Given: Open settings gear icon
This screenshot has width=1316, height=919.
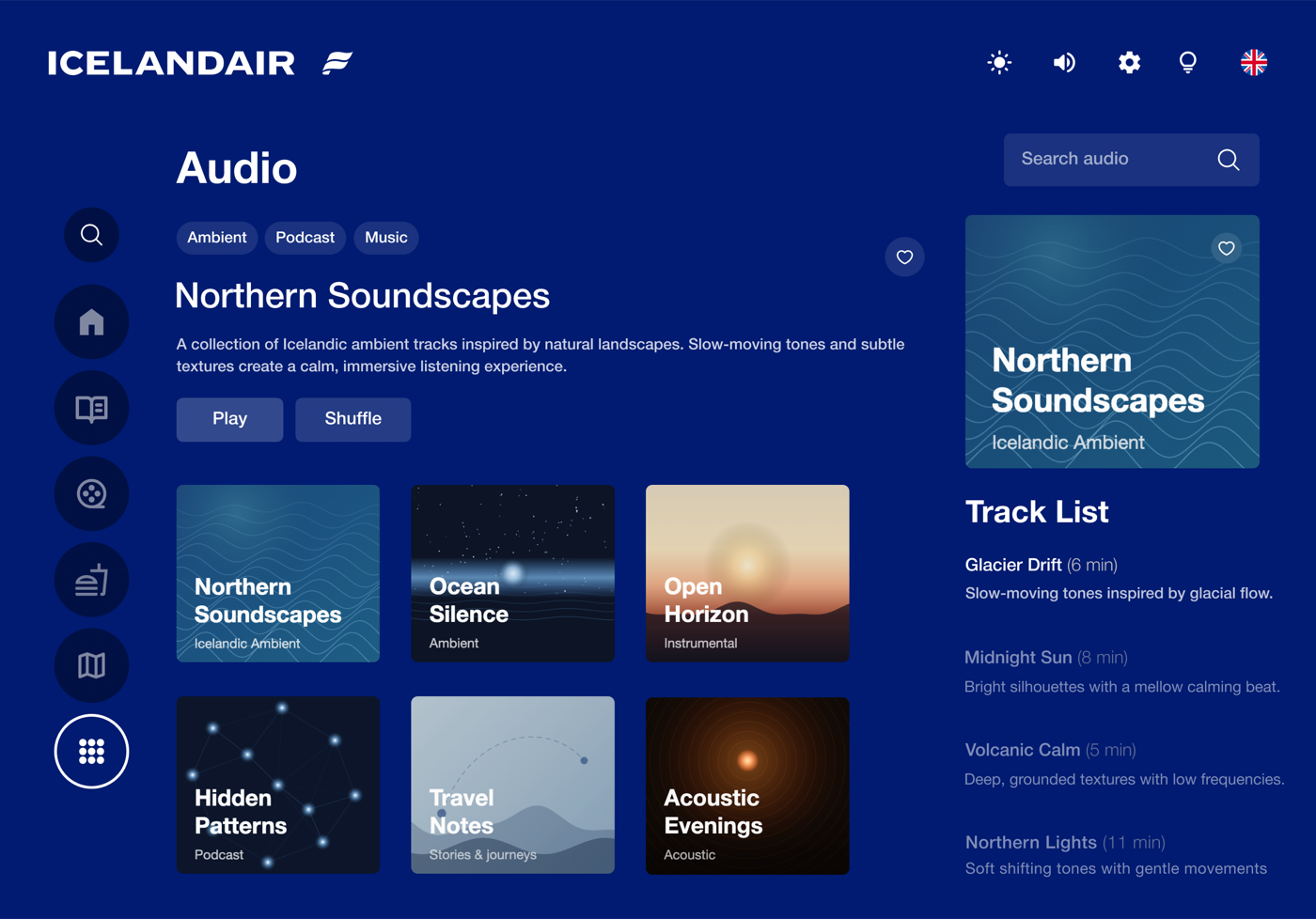Looking at the screenshot, I should pos(1129,63).
